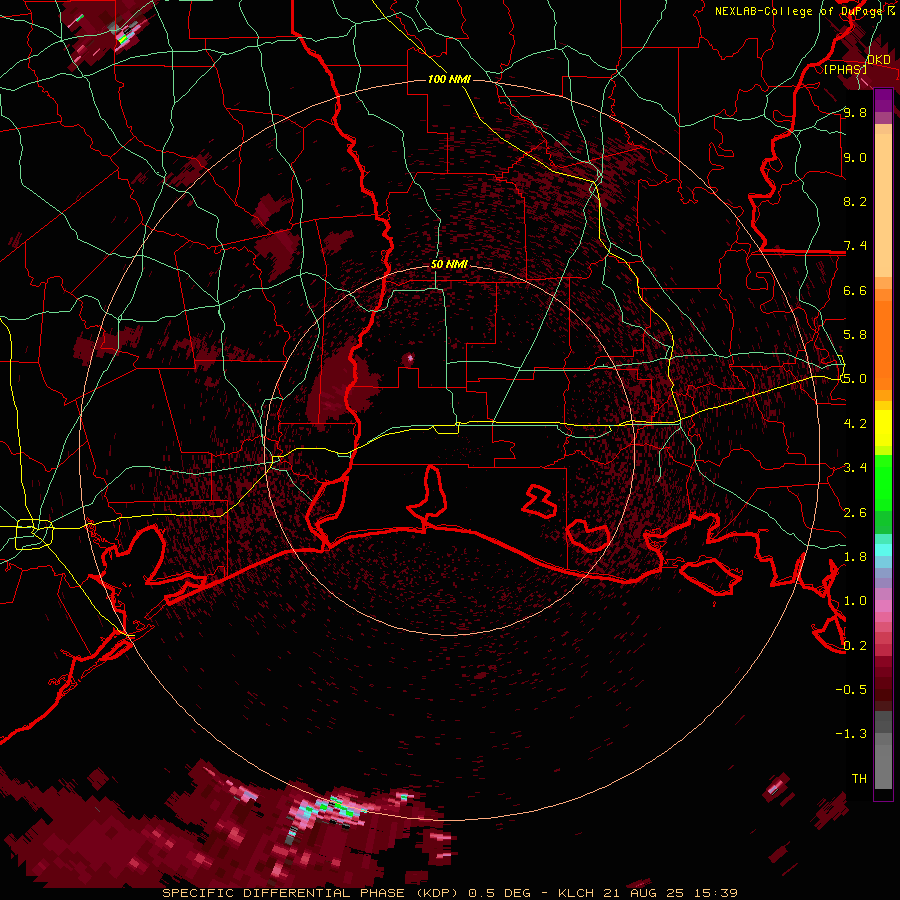Screen dimensions: 900x900
Task: Click the "TH" threshold label on the scale
Action: point(859,778)
